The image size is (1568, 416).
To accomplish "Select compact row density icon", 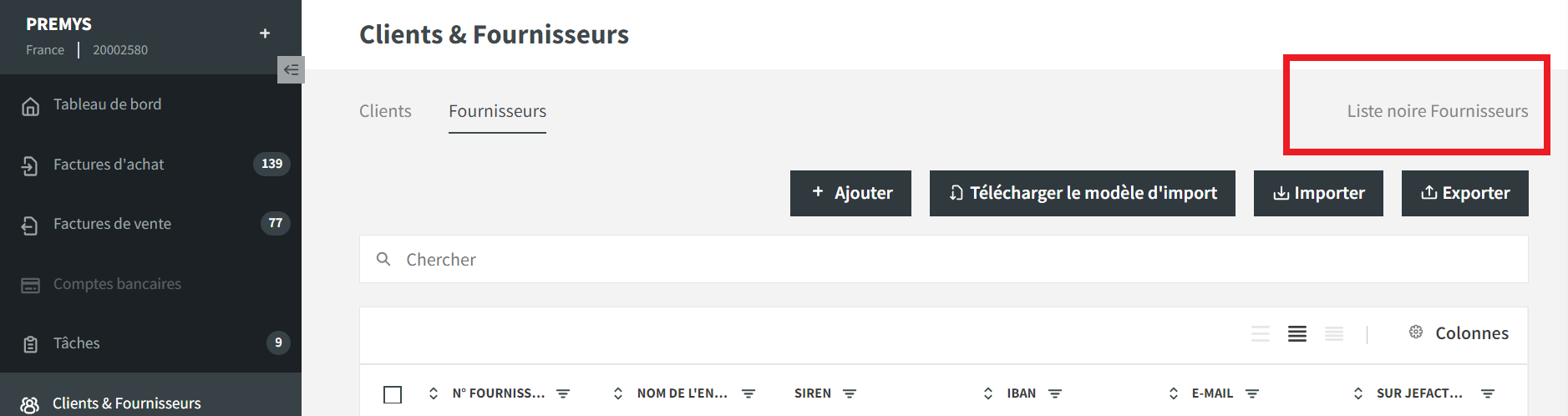I will (x=1334, y=334).
